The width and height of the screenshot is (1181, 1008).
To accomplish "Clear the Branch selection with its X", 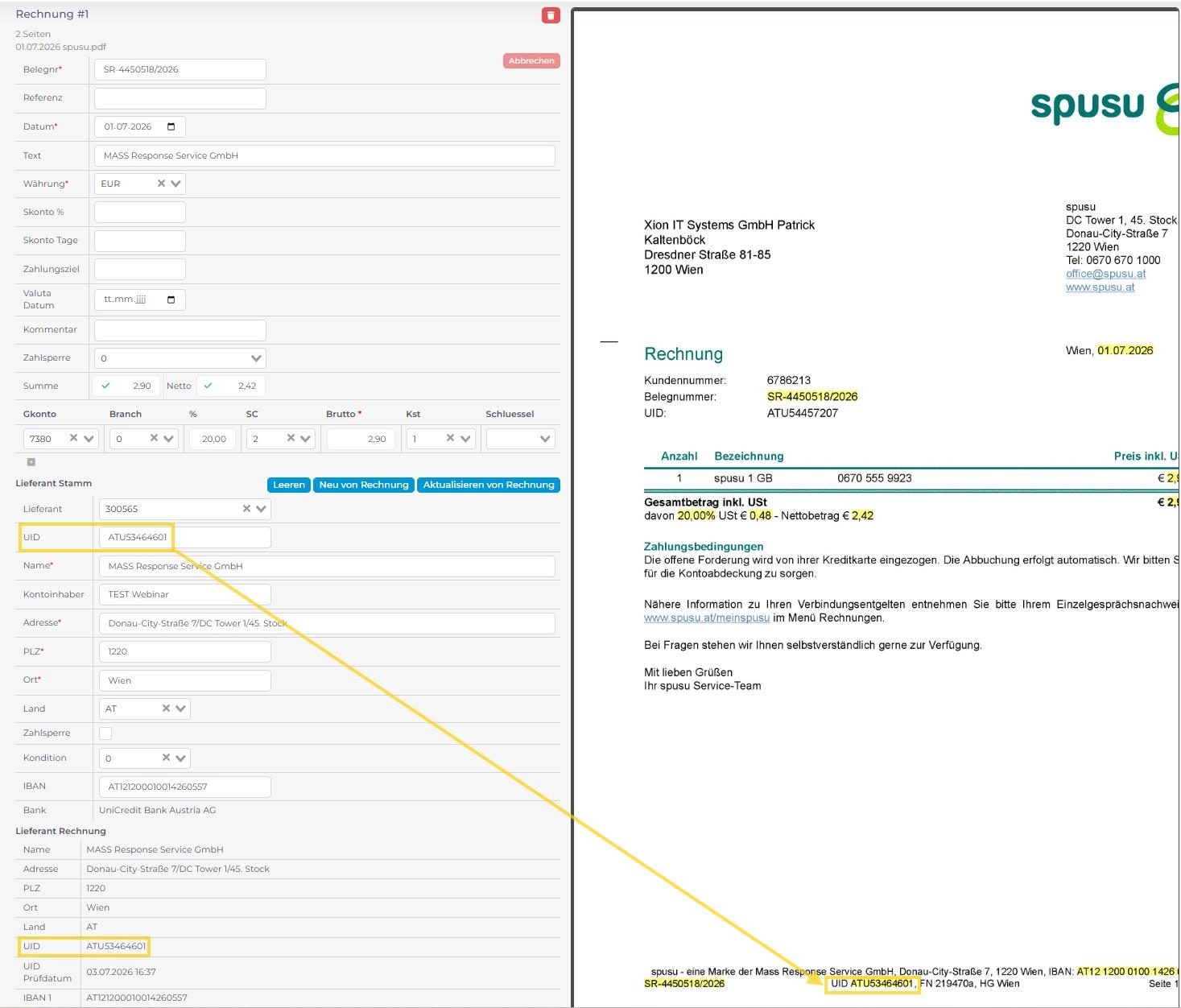I will coord(154,439).
